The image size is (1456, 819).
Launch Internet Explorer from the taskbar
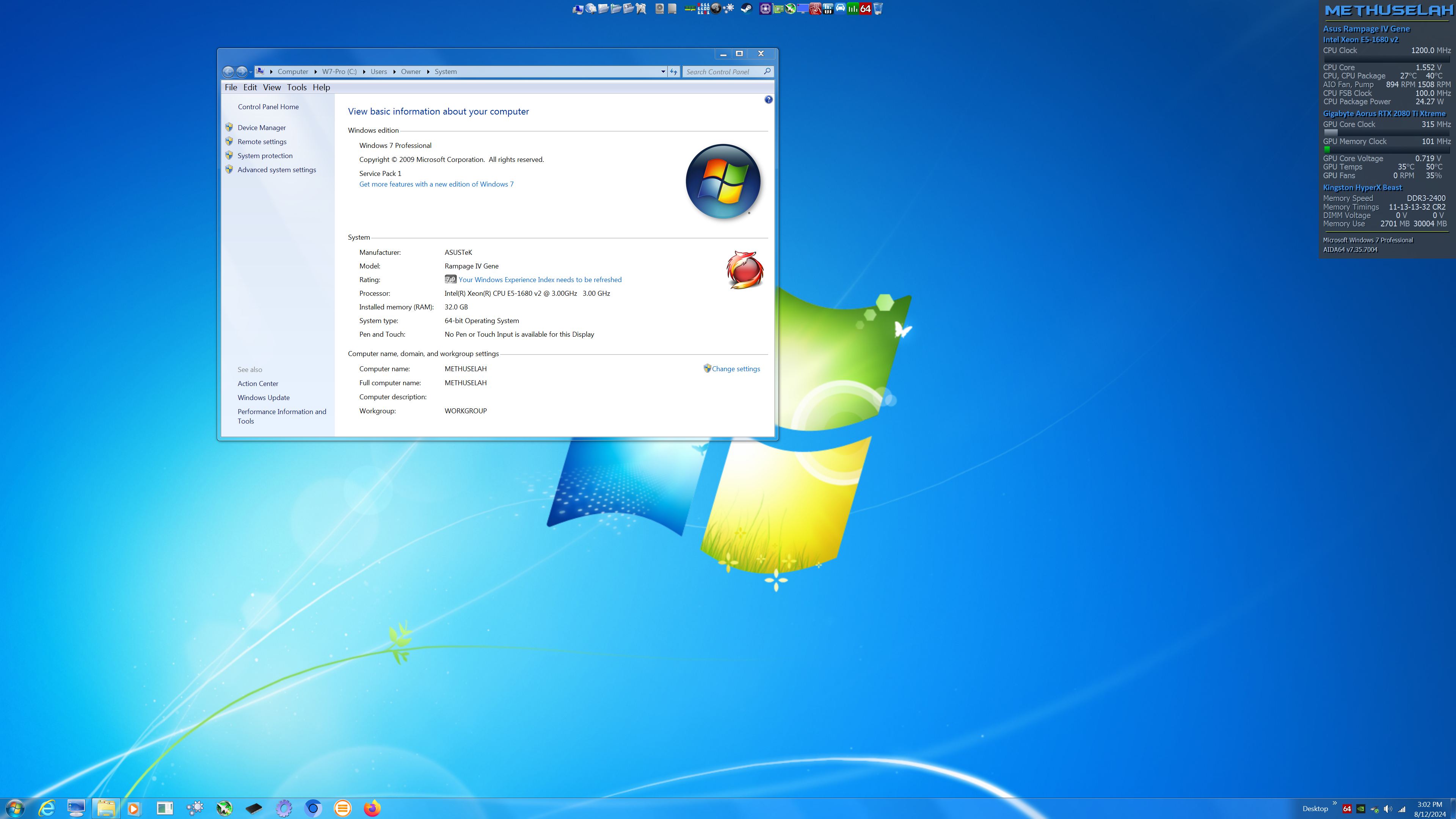click(x=46, y=808)
